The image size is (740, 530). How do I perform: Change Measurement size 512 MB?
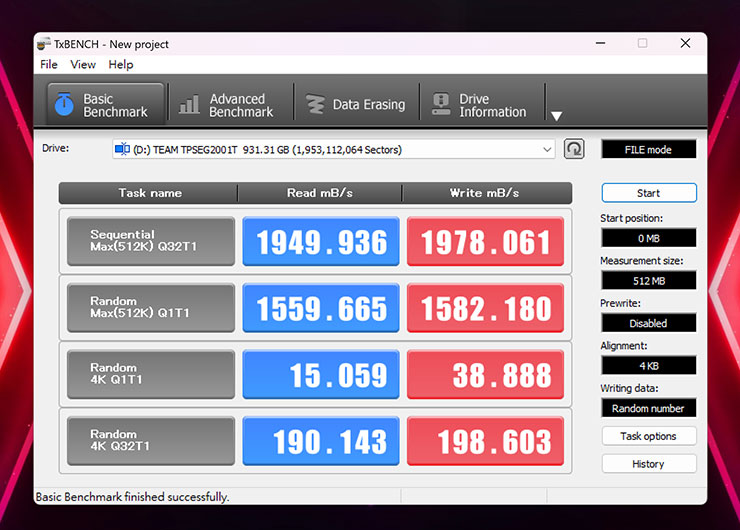[648, 280]
